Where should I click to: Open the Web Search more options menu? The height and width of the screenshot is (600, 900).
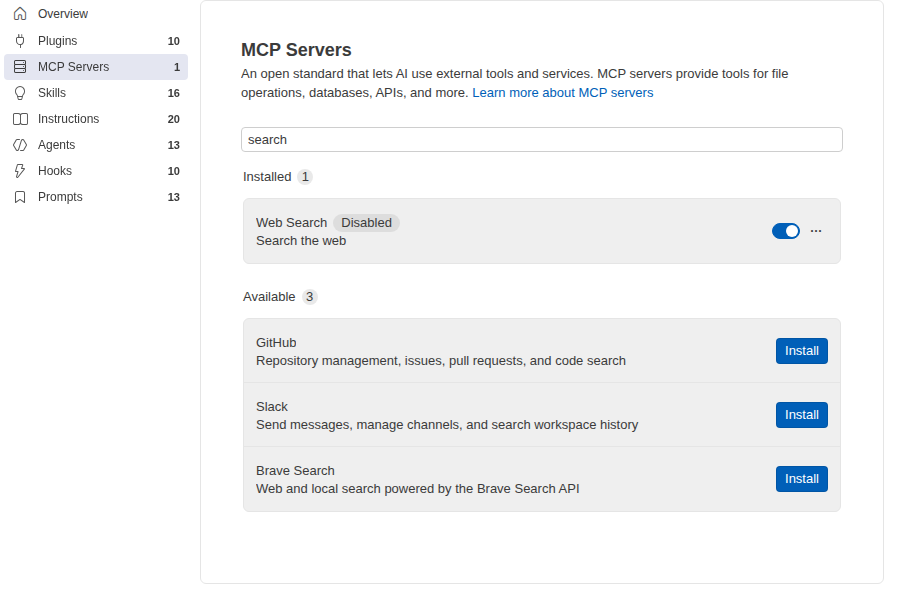pyautogui.click(x=816, y=231)
